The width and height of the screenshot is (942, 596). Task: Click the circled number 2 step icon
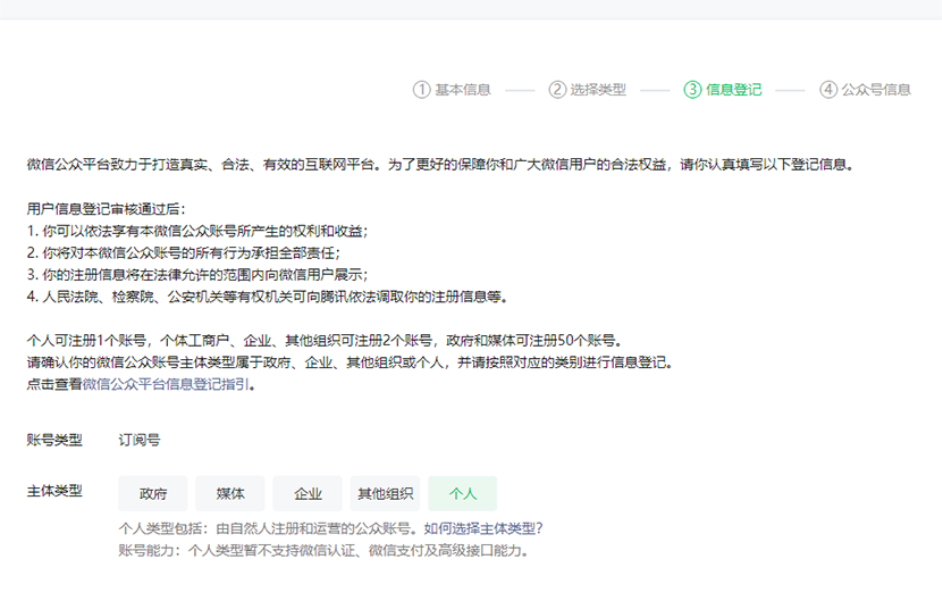[557, 89]
